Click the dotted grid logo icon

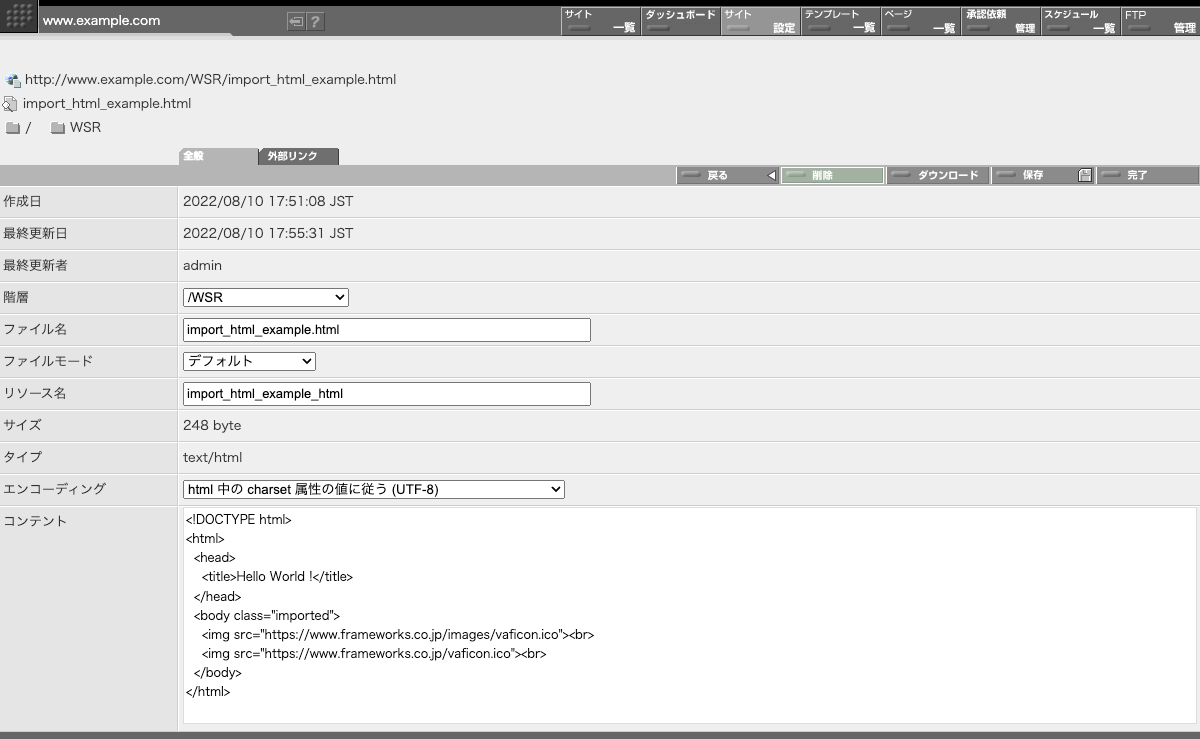tap(19, 19)
